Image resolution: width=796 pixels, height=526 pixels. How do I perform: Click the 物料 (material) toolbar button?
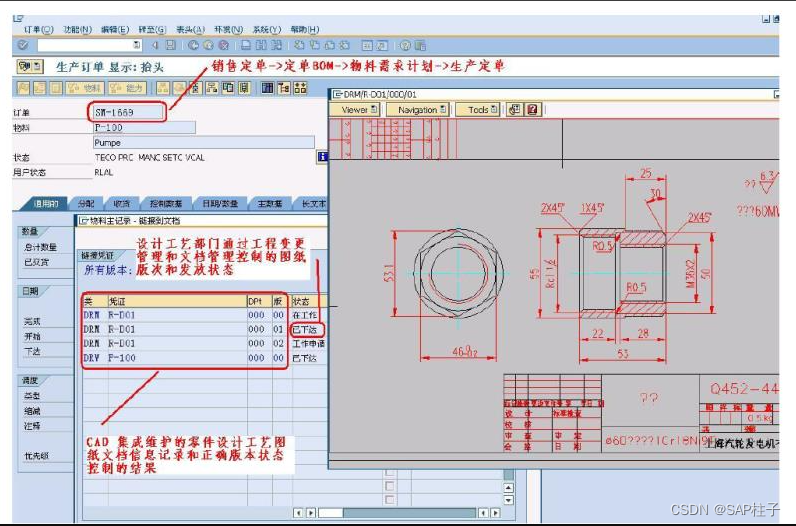[85, 88]
